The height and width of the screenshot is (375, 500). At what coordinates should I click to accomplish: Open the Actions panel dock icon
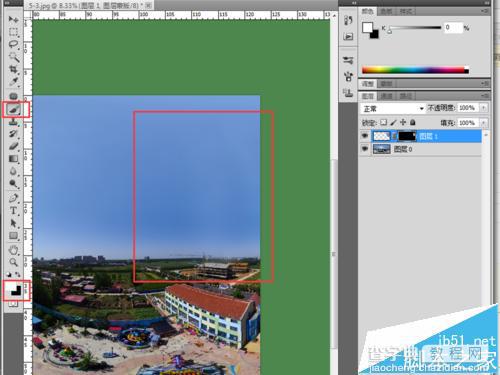348,37
